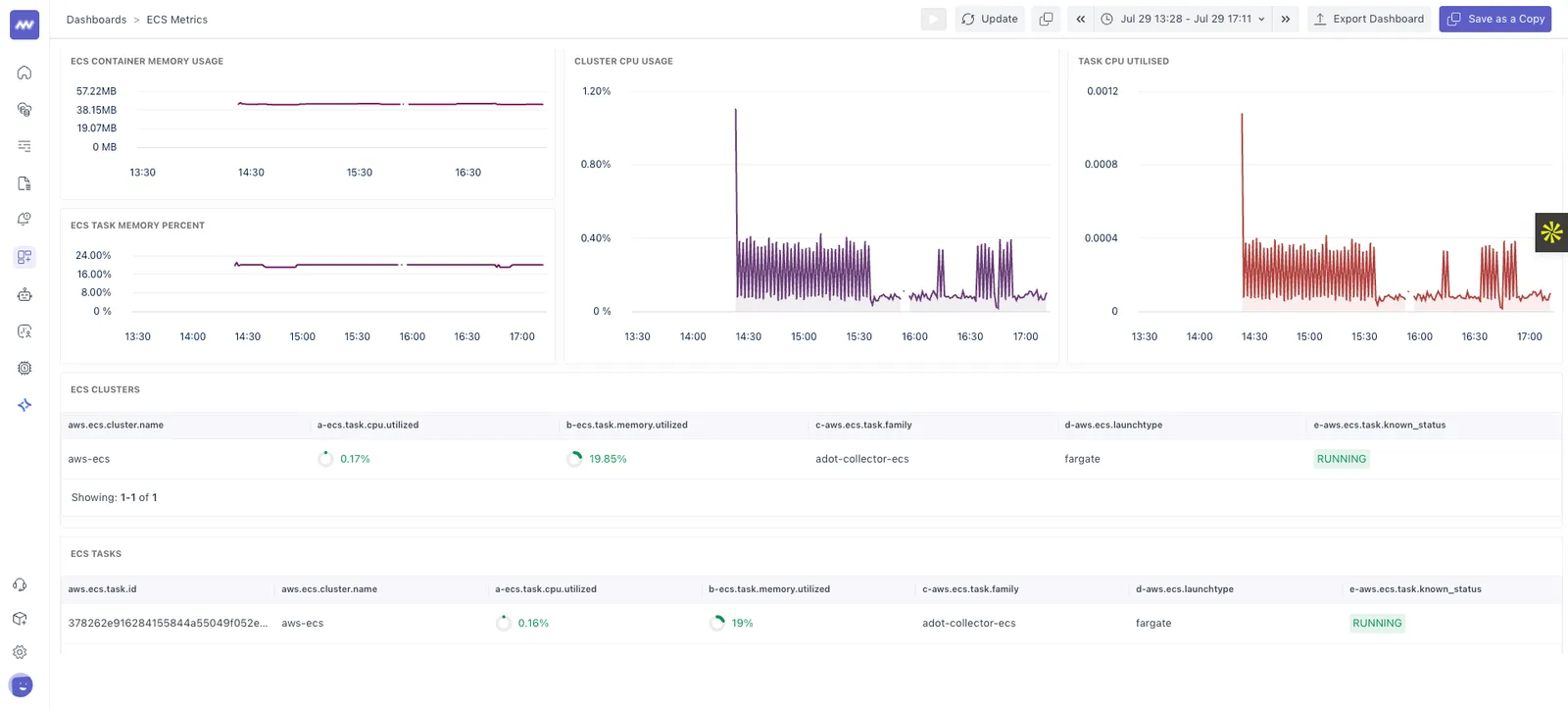Click the Update button

[990, 19]
